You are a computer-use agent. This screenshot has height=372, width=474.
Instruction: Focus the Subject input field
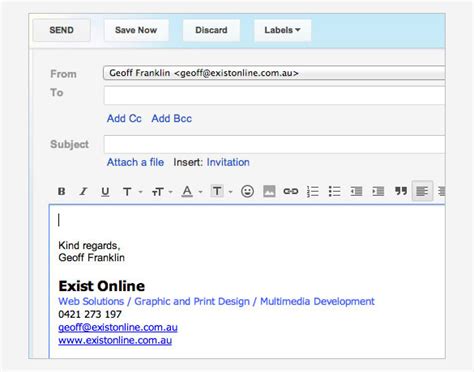[x=274, y=144]
